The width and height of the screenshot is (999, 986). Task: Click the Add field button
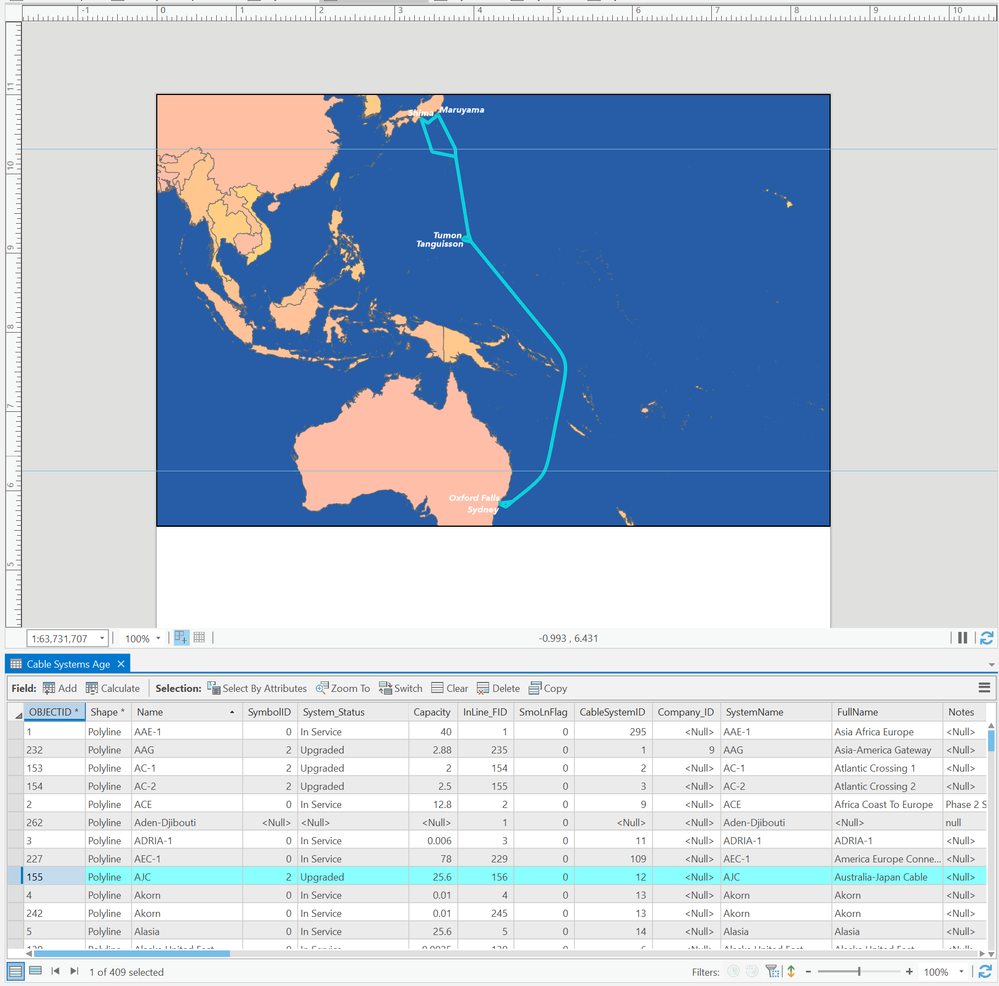click(x=59, y=688)
